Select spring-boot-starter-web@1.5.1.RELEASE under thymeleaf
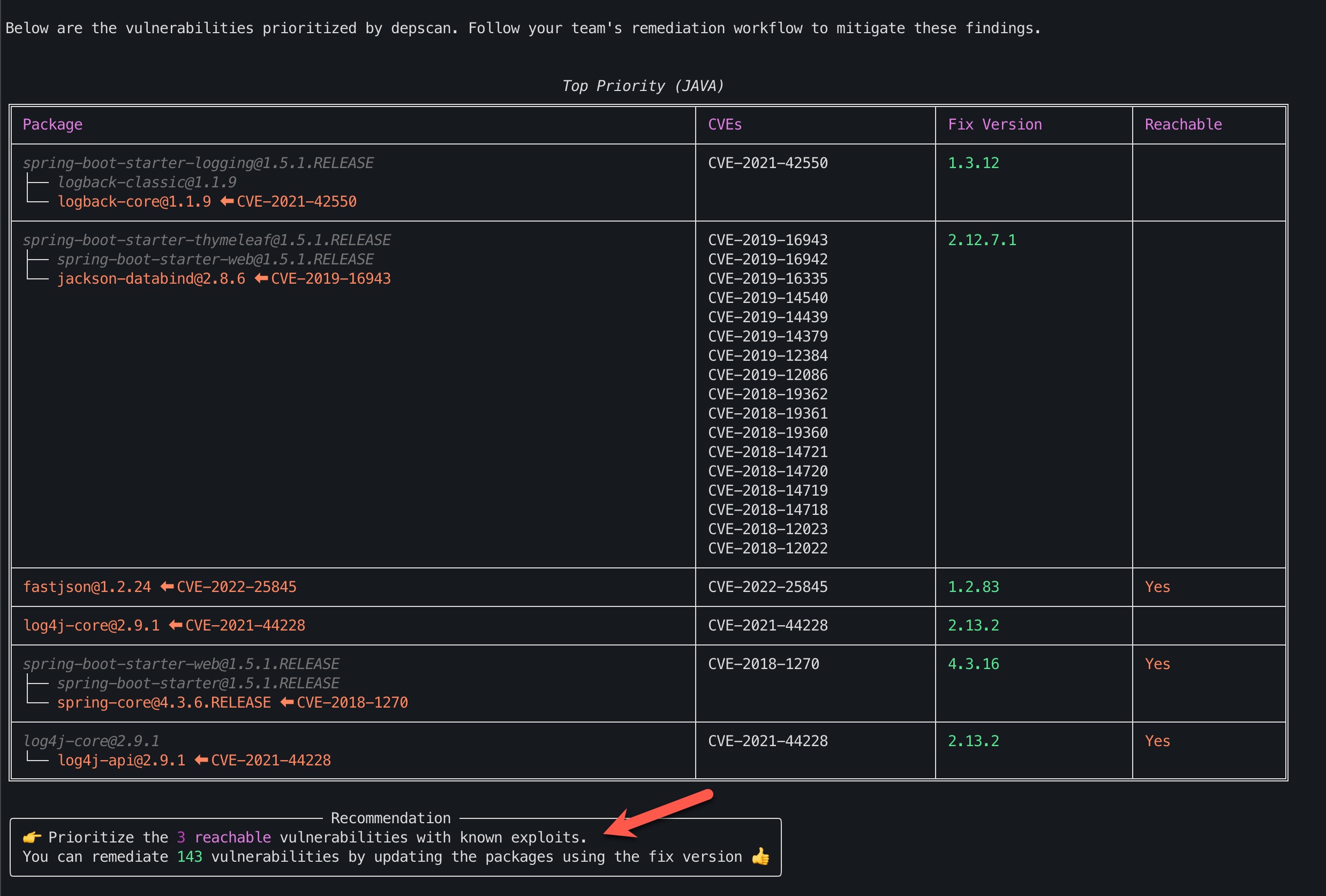The image size is (1326, 896). coord(215,260)
